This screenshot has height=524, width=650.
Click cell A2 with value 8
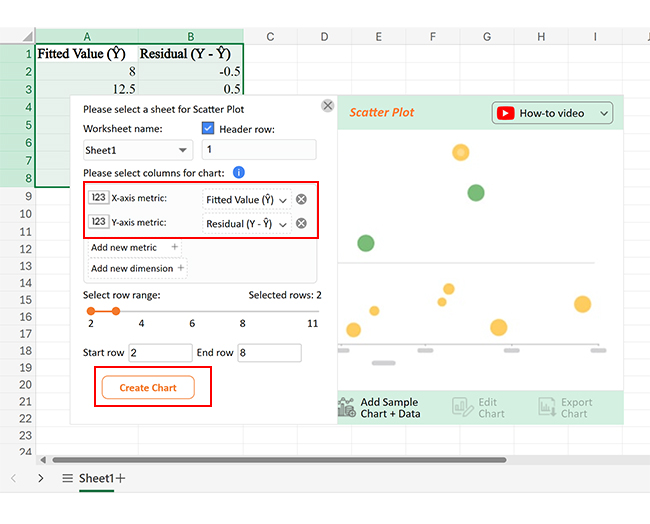tap(87, 71)
